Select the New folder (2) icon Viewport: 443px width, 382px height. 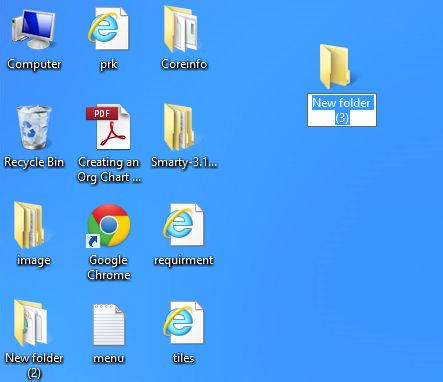coord(31,323)
